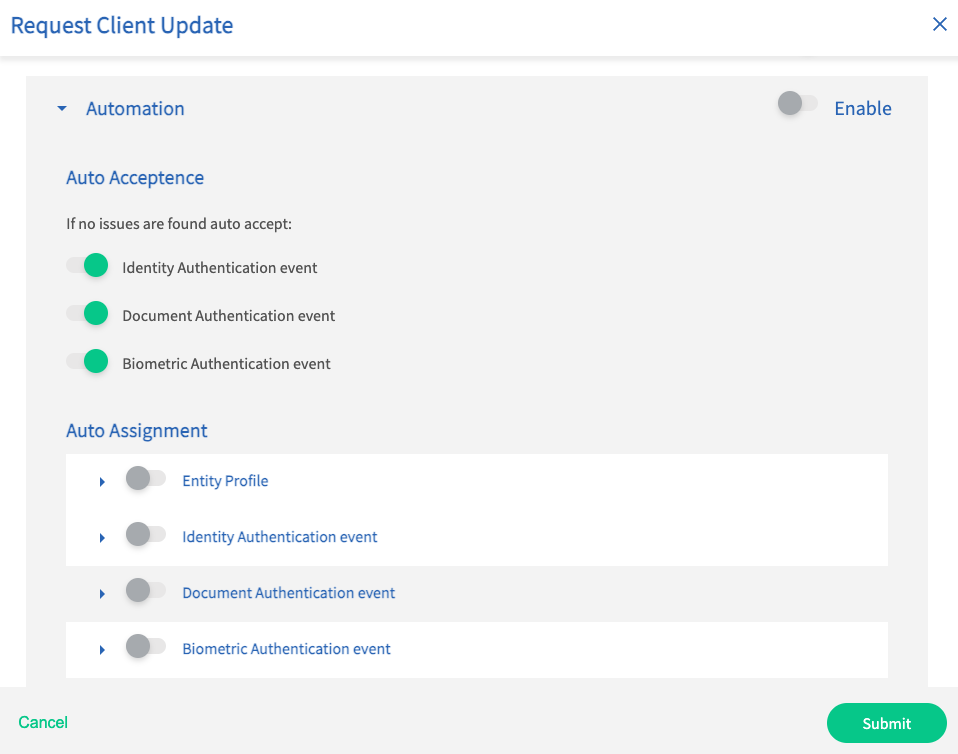
Task: Select the Entity Profile label
Action: pos(225,481)
